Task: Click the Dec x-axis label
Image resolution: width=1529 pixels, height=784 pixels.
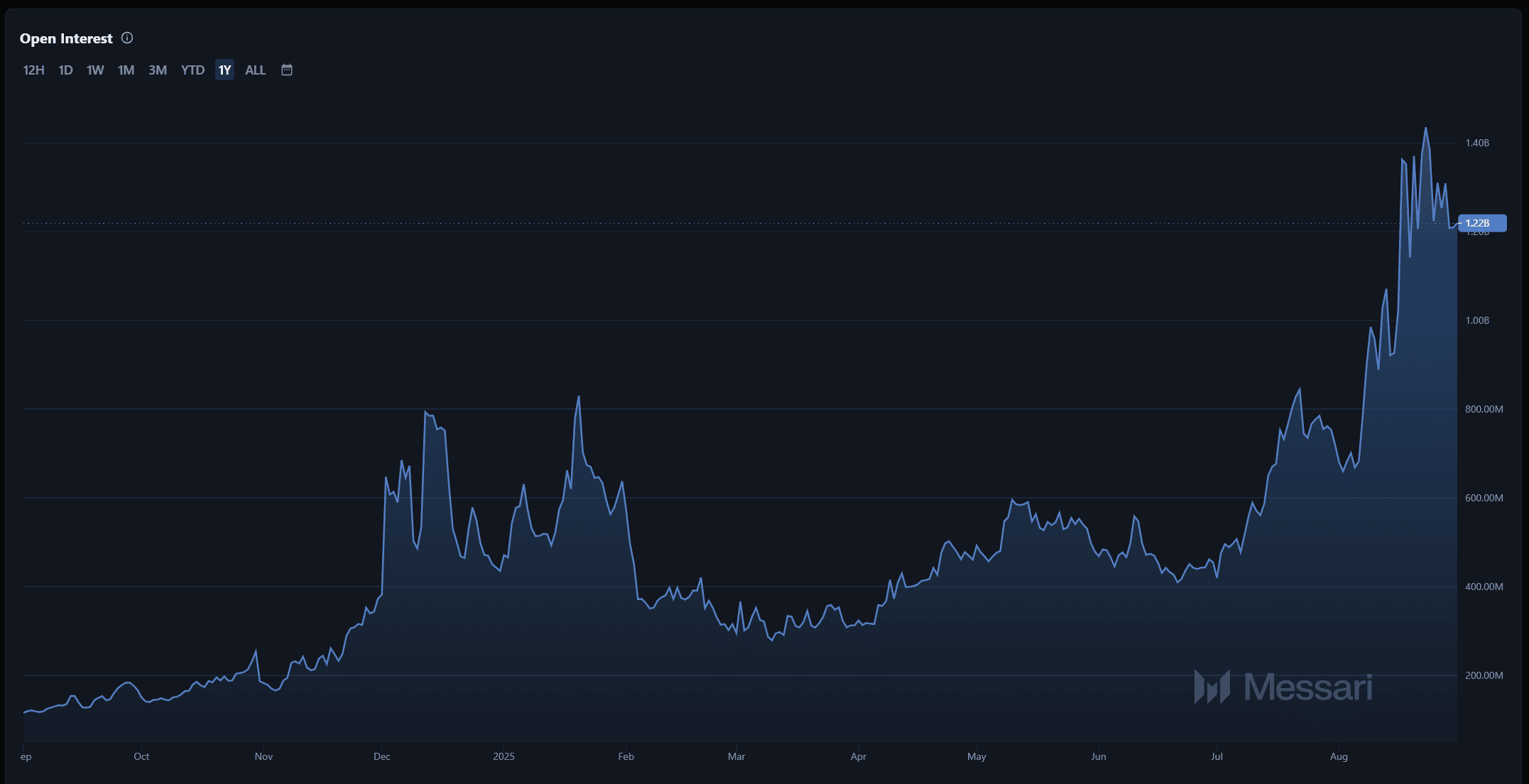Action: point(382,756)
